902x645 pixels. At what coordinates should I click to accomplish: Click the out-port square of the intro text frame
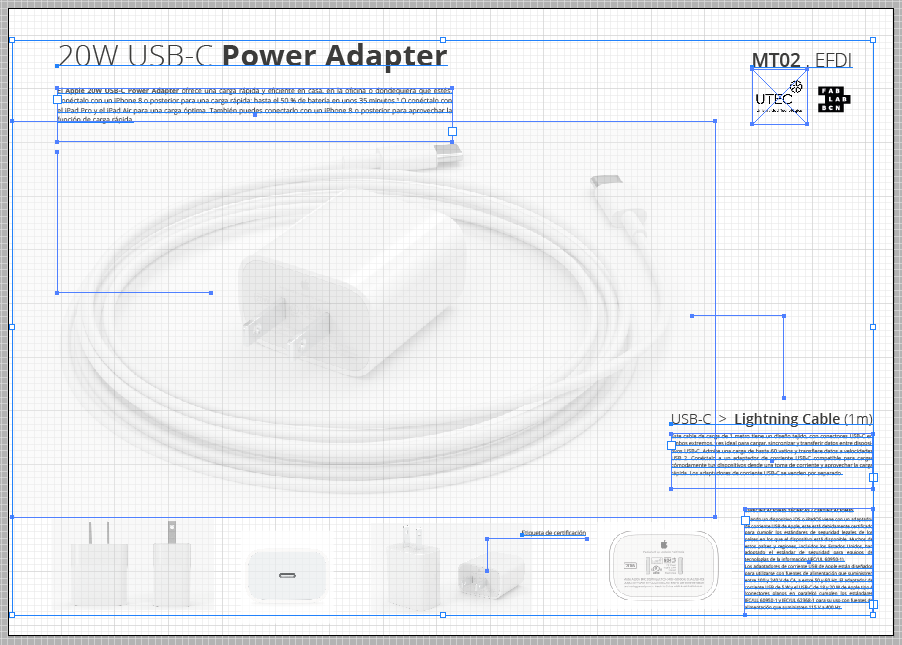pyautogui.click(x=452, y=131)
